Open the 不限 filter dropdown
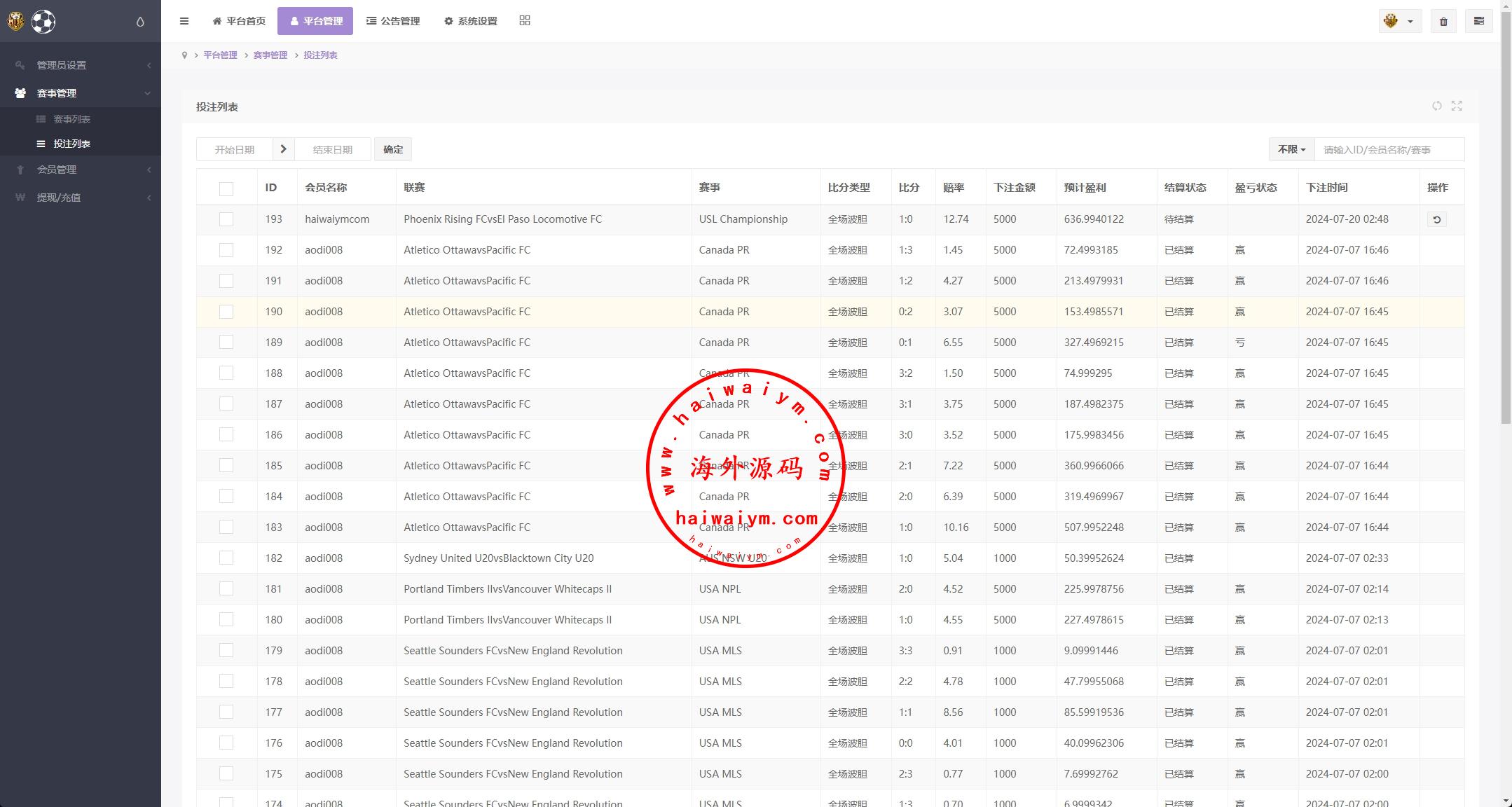Image resolution: width=1512 pixels, height=807 pixels. pos(1291,149)
